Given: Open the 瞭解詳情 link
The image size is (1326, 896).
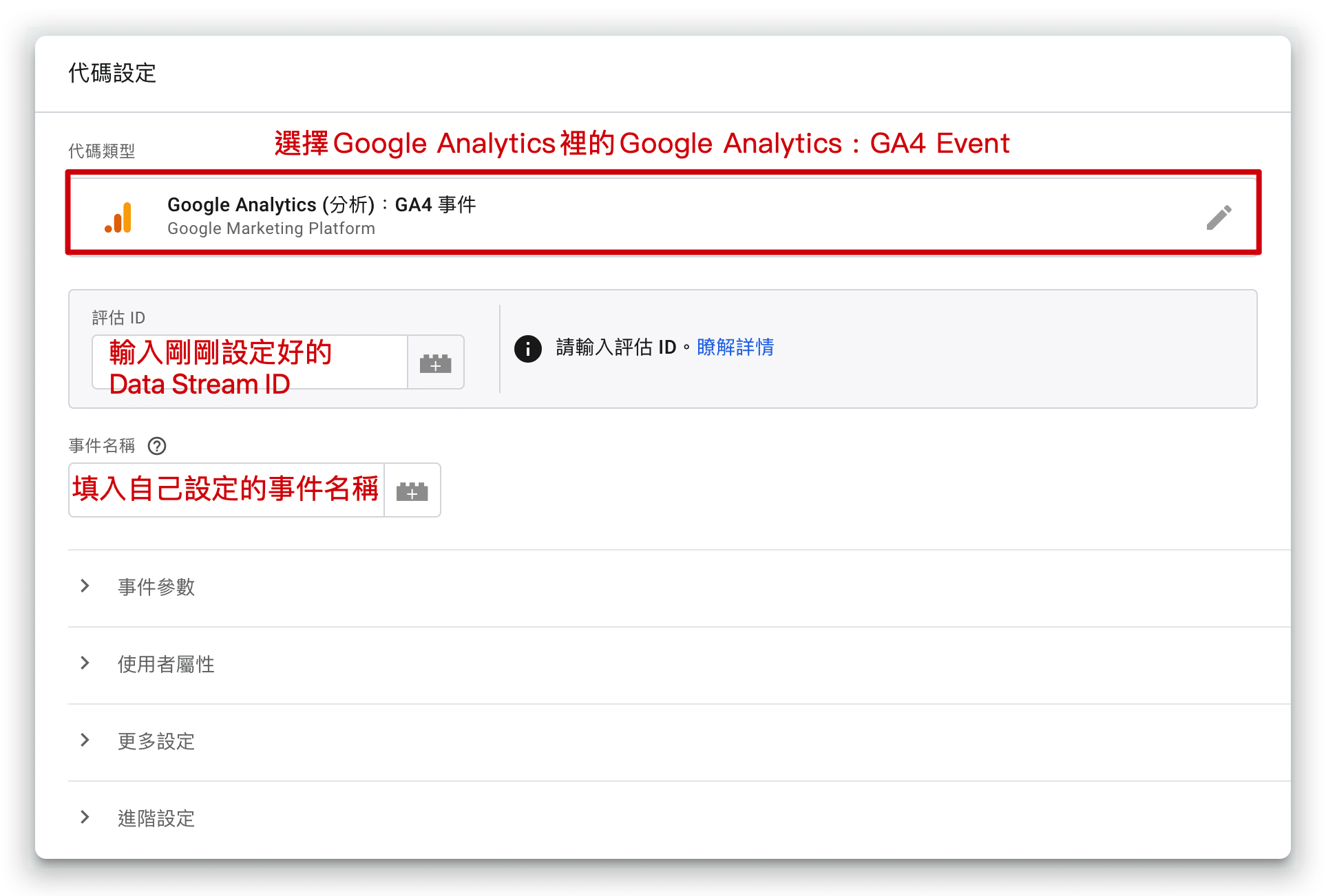Looking at the screenshot, I should pos(735,347).
